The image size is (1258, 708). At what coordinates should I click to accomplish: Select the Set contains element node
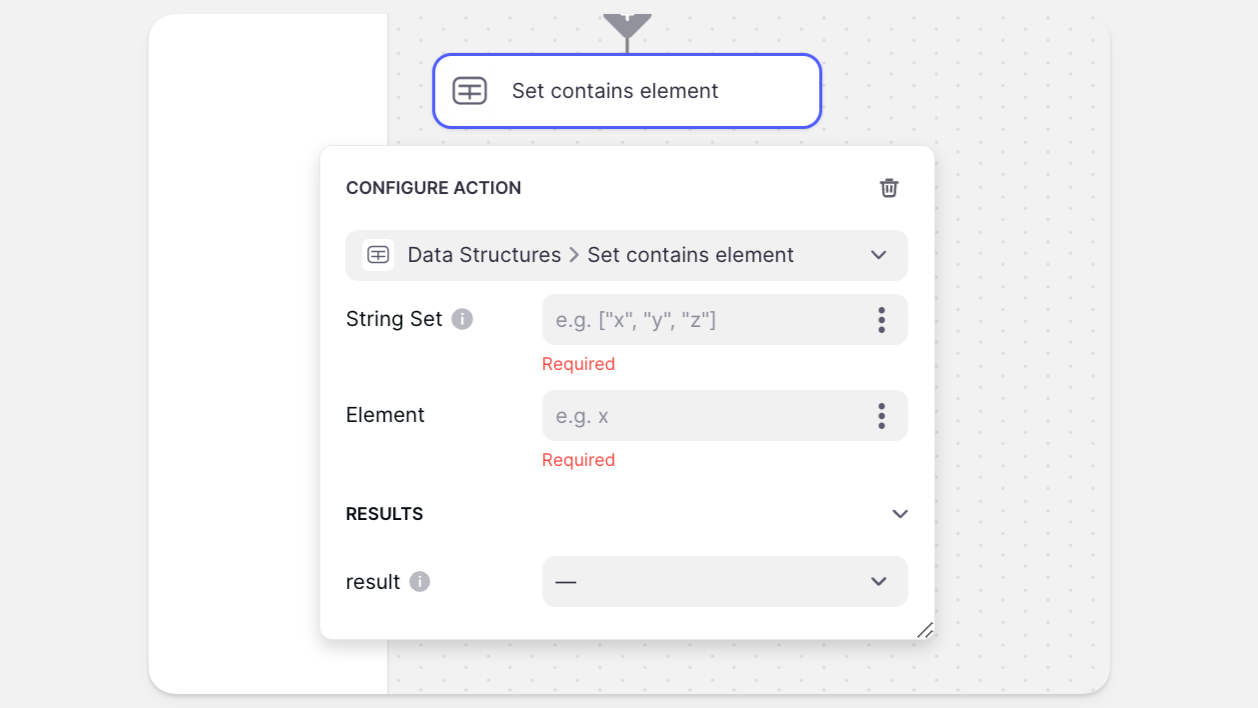pos(627,91)
